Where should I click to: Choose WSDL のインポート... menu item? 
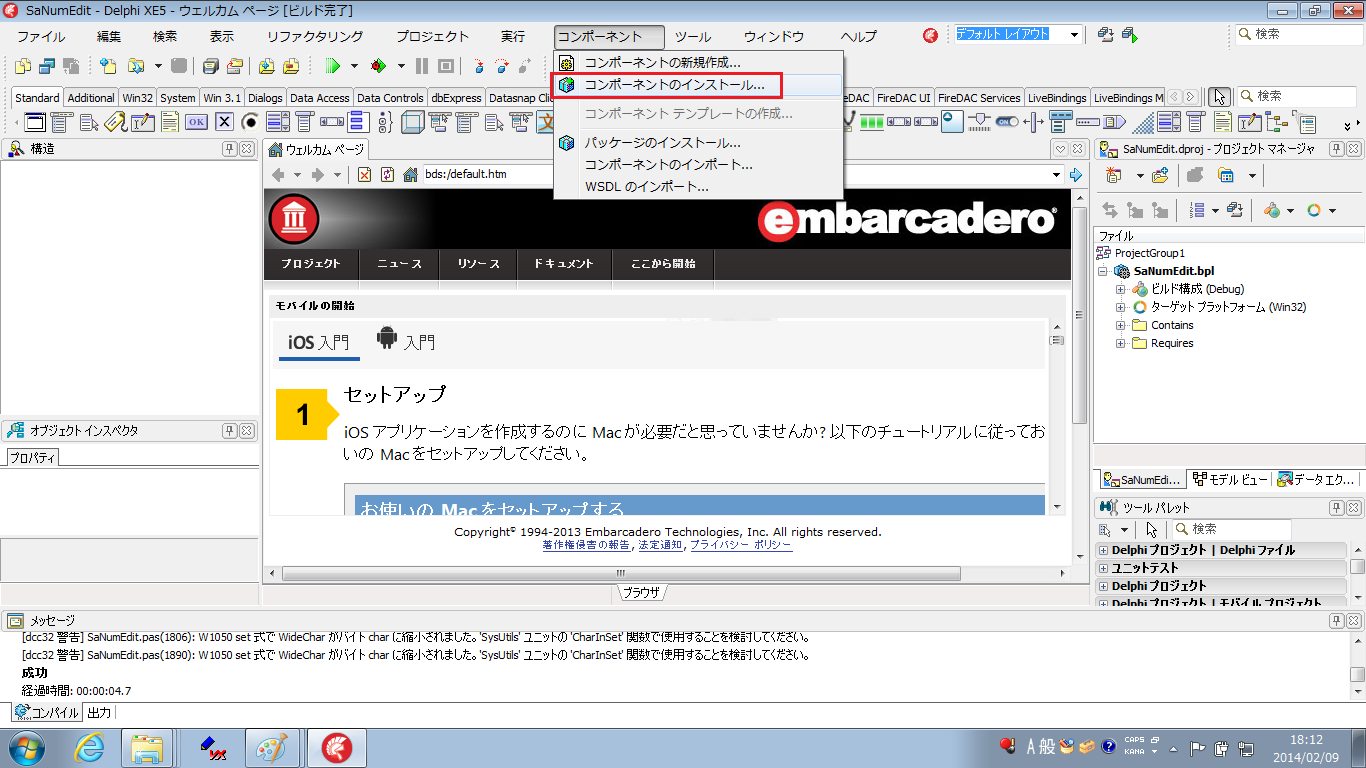coord(698,187)
